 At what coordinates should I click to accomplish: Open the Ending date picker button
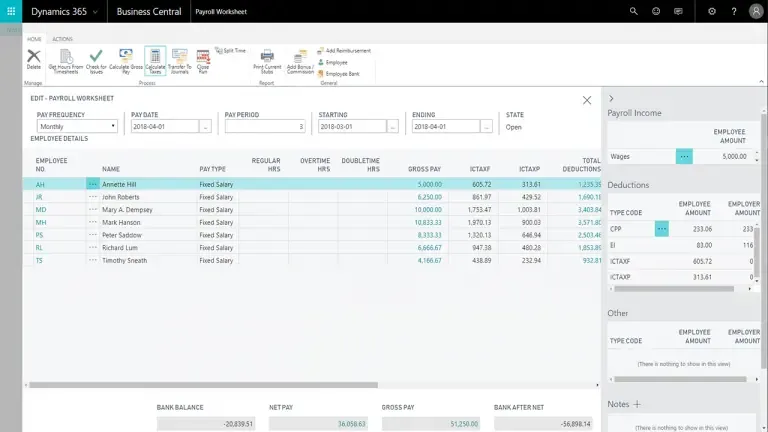pyautogui.click(x=487, y=127)
